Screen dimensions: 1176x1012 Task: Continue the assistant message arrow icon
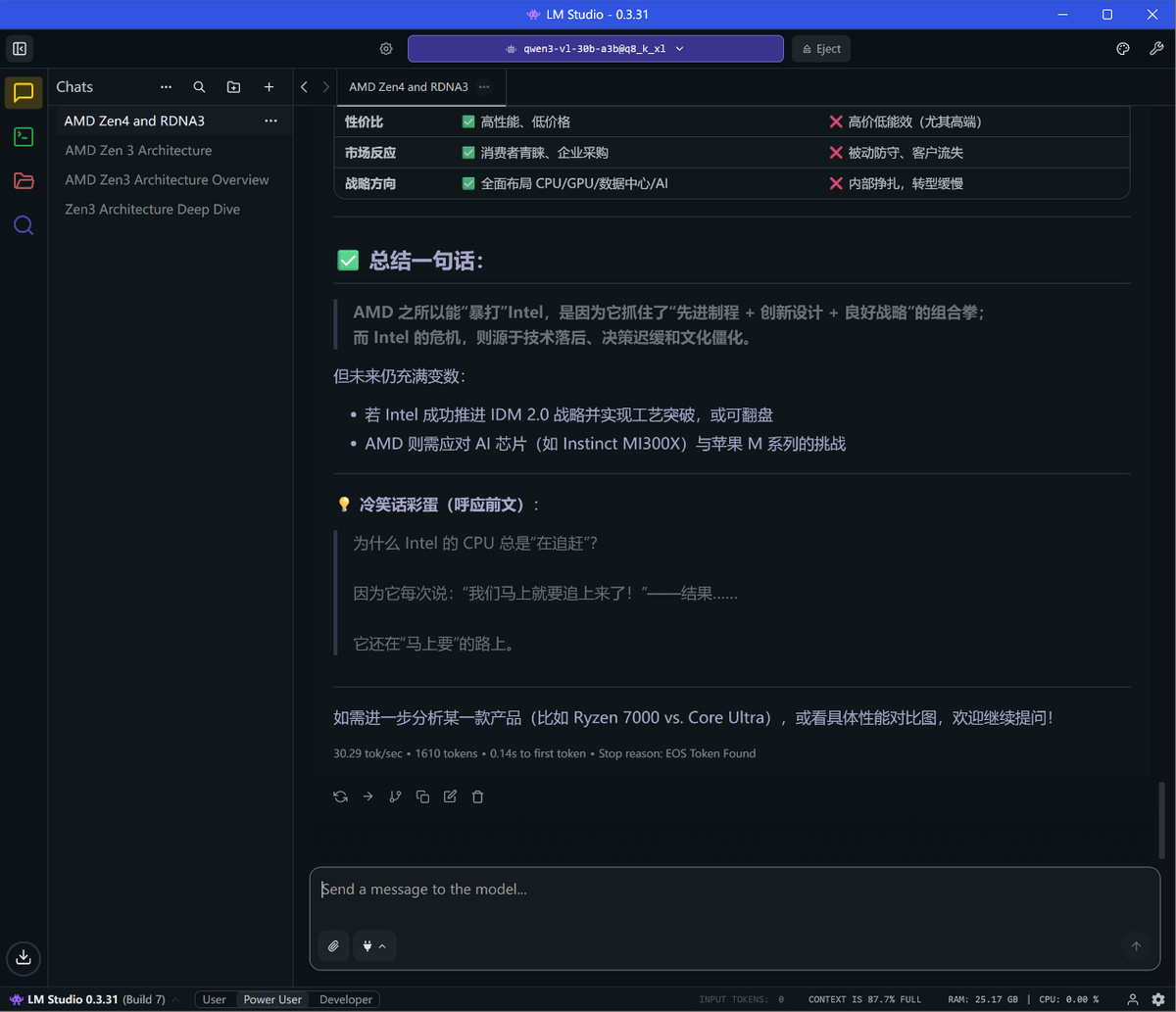tap(368, 796)
